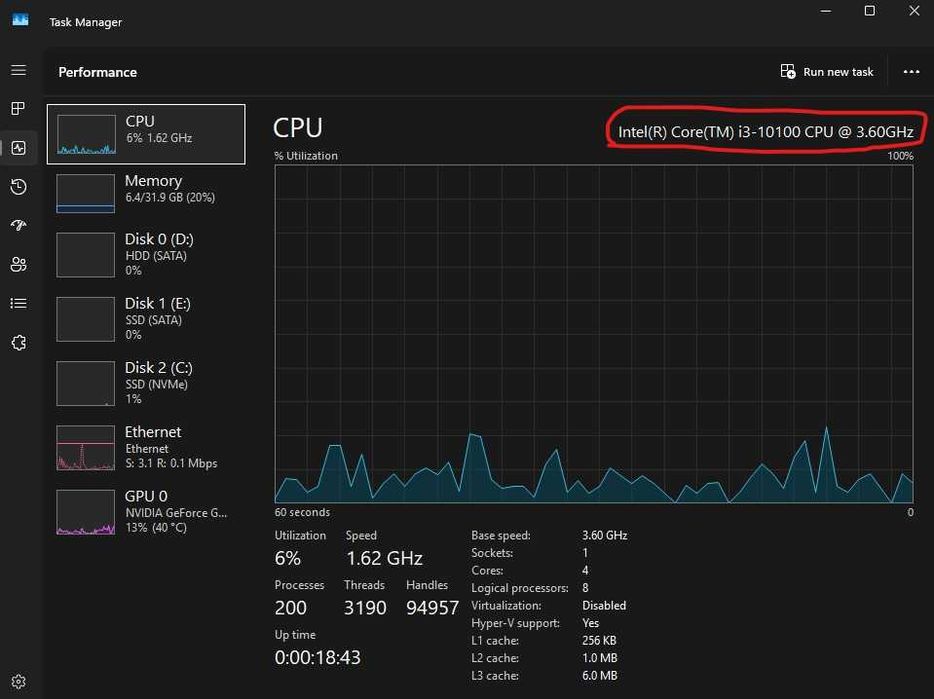Screen dimensions: 934x699
Task: Click the Hyper-V support Yes value
Action: click(590, 623)
